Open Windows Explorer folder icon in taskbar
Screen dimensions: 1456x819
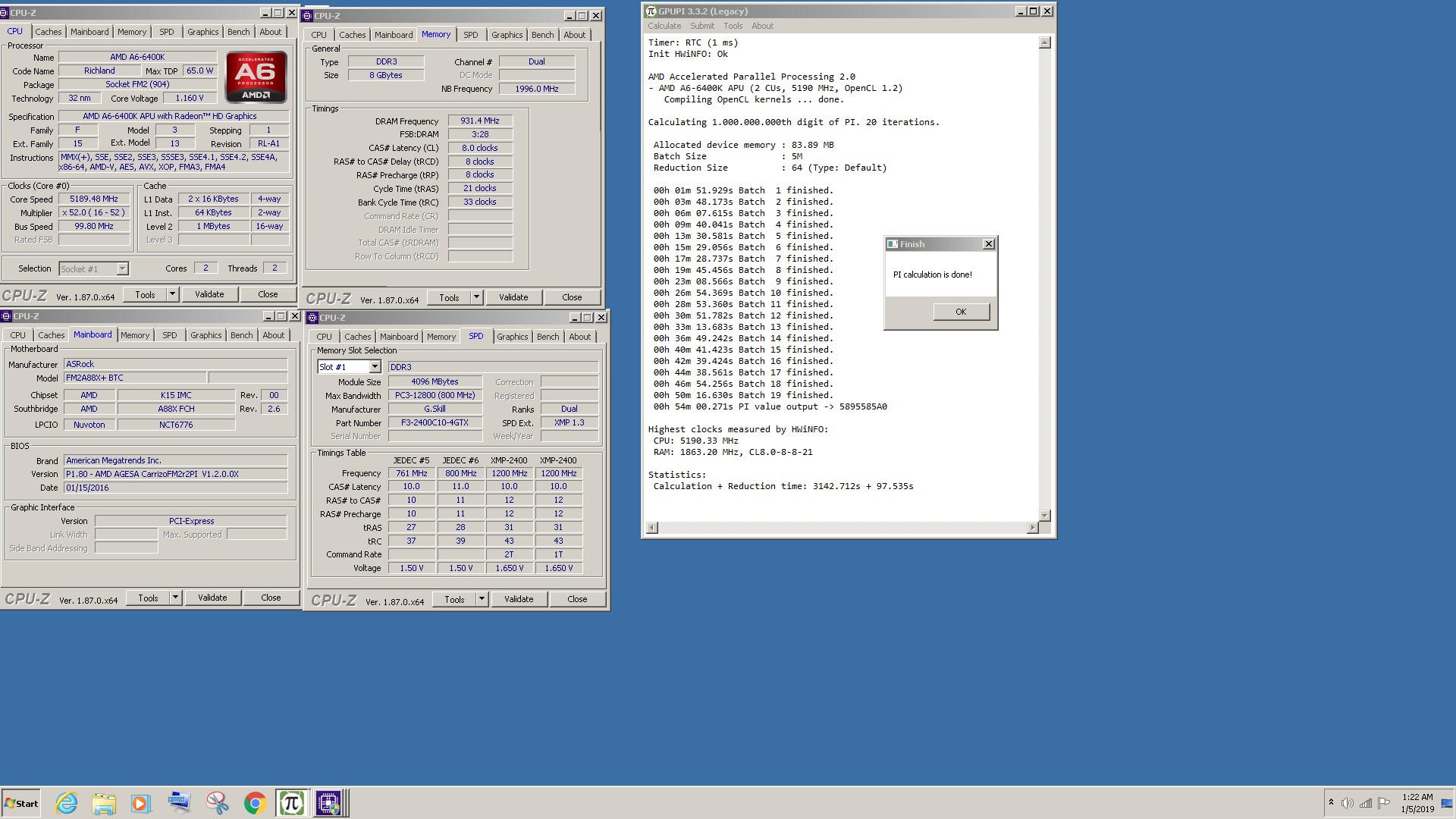coord(104,803)
